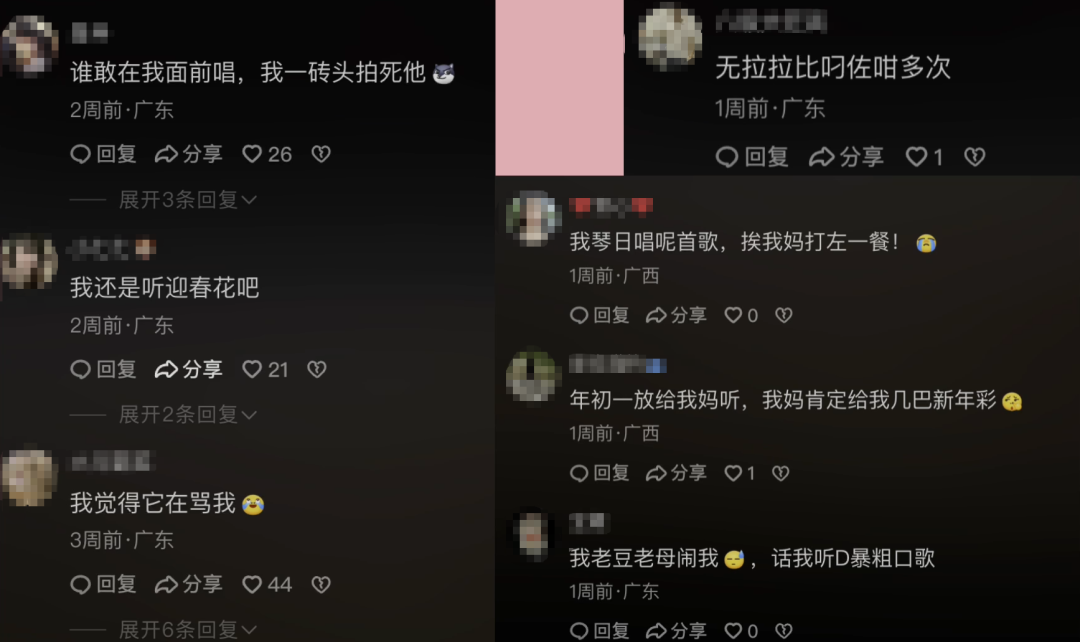Like the comment with 26 likes
The image size is (1080, 642).
click(x=267, y=154)
